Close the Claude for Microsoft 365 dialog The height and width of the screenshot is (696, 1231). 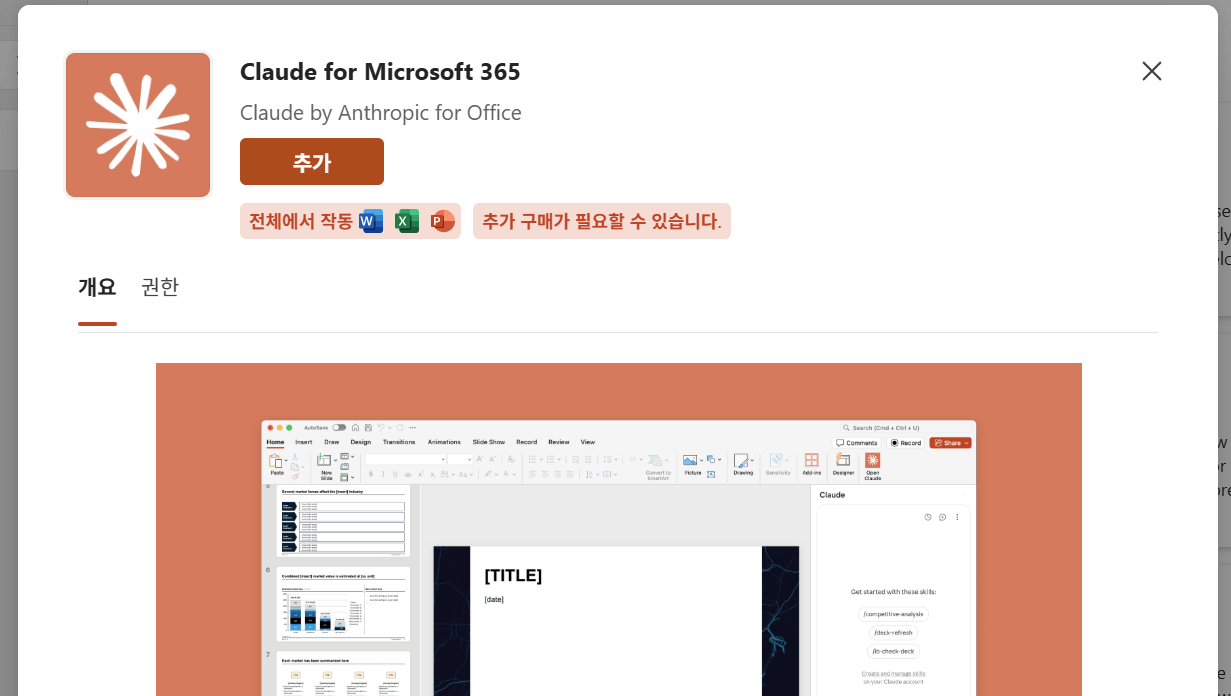1152,71
